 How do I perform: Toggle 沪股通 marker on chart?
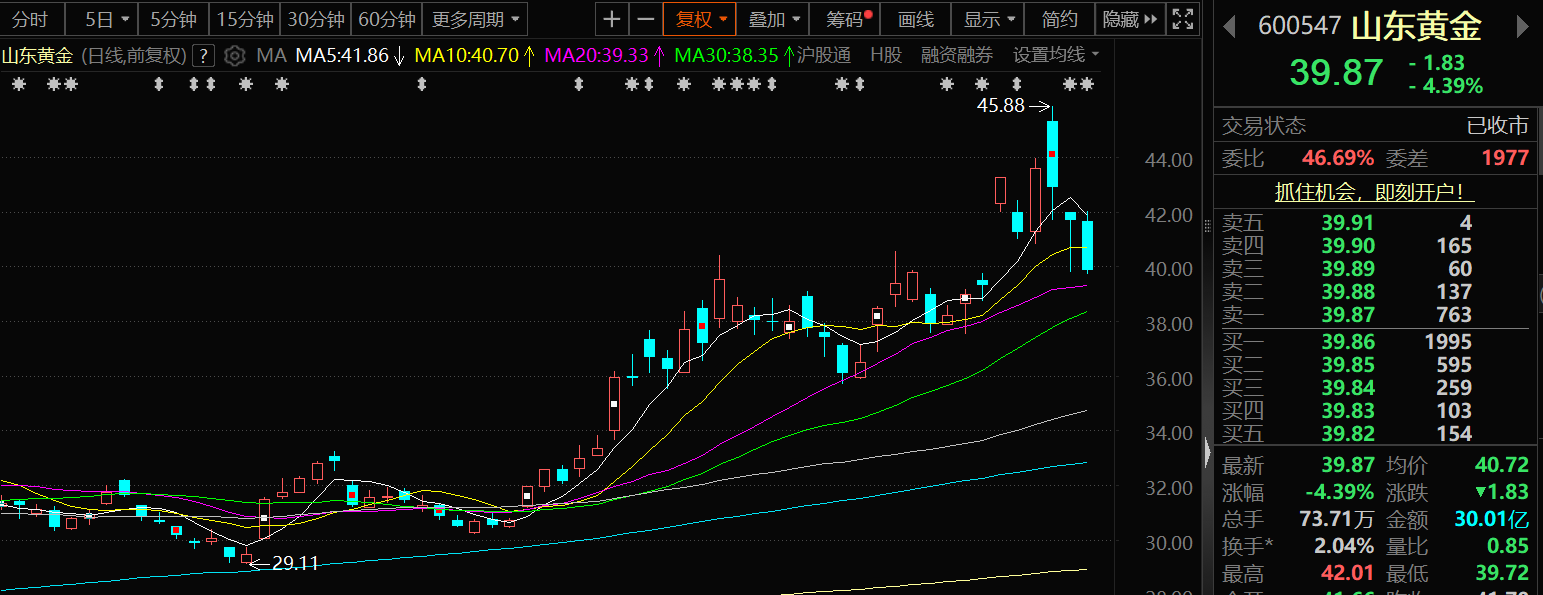[x=823, y=55]
